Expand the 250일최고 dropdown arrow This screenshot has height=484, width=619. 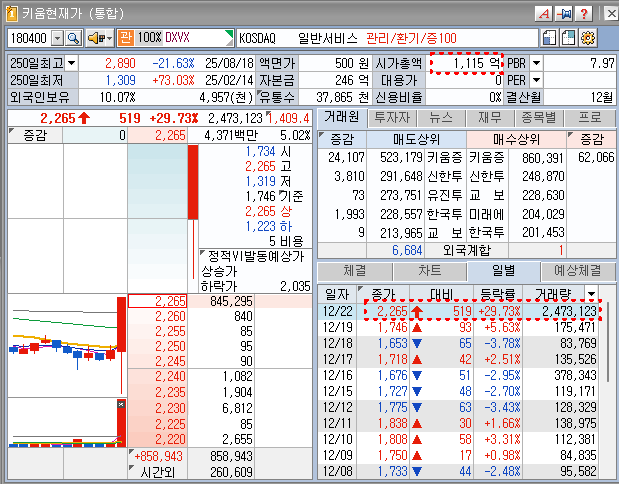[71, 63]
